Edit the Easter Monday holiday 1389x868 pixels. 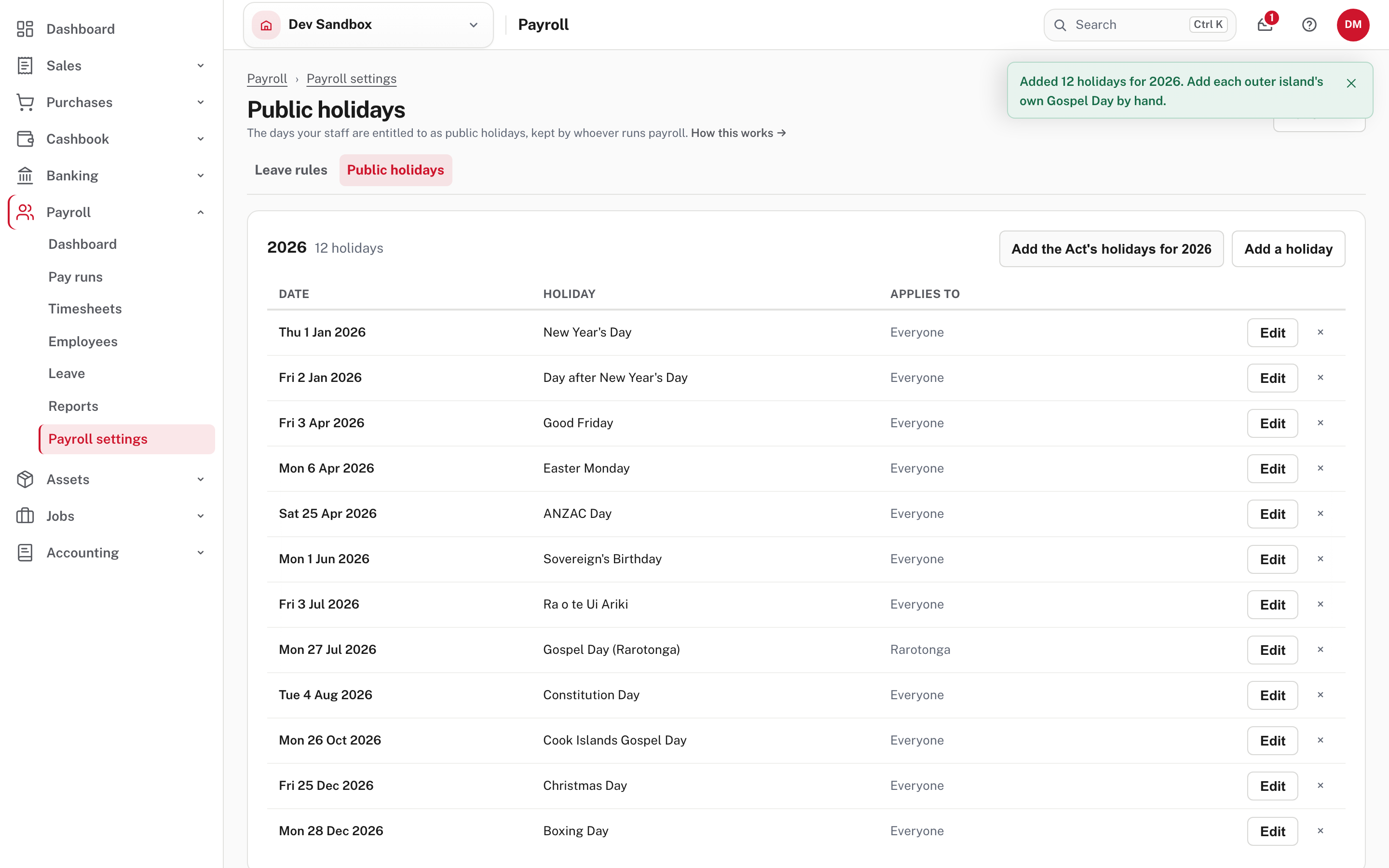click(x=1272, y=469)
